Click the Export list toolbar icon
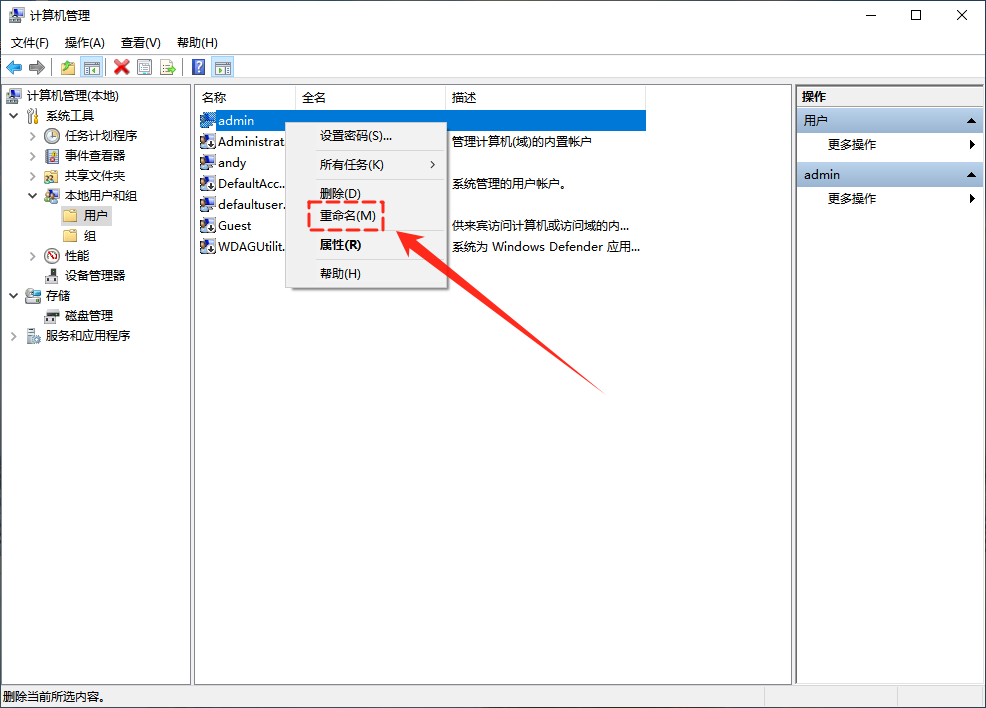986x708 pixels. coord(168,67)
